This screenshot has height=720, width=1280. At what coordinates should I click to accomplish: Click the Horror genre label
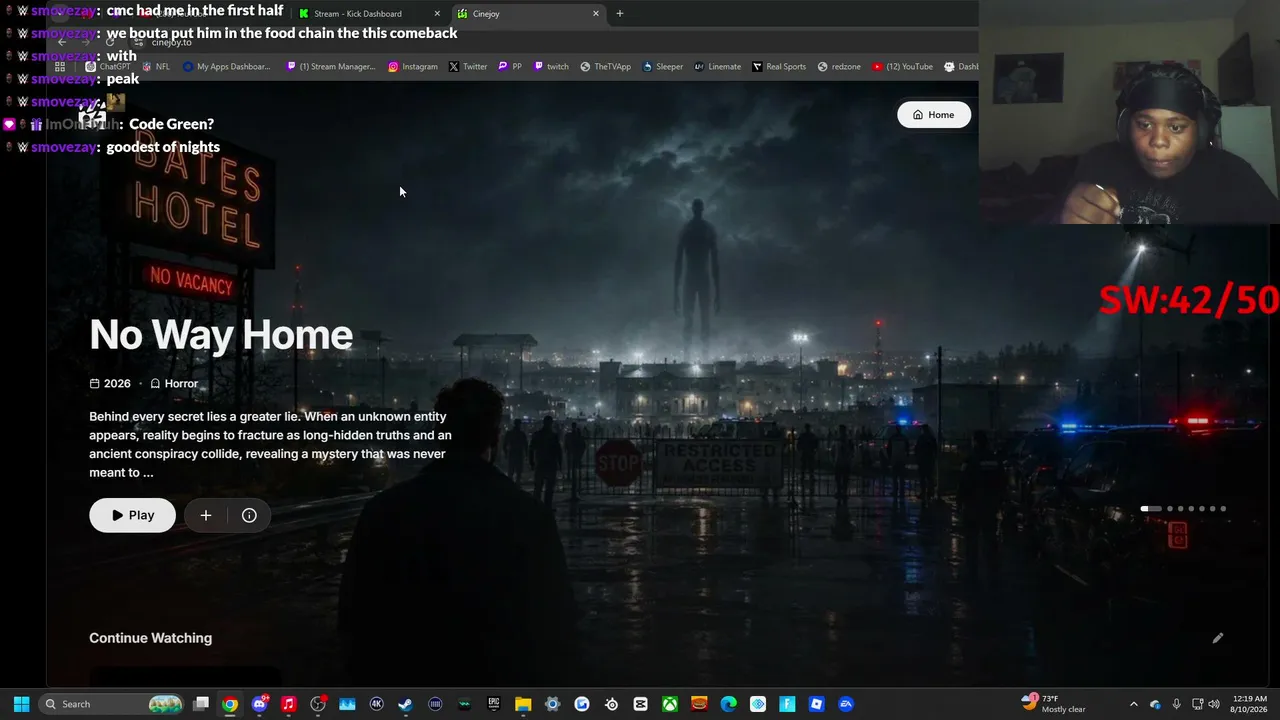(174, 384)
